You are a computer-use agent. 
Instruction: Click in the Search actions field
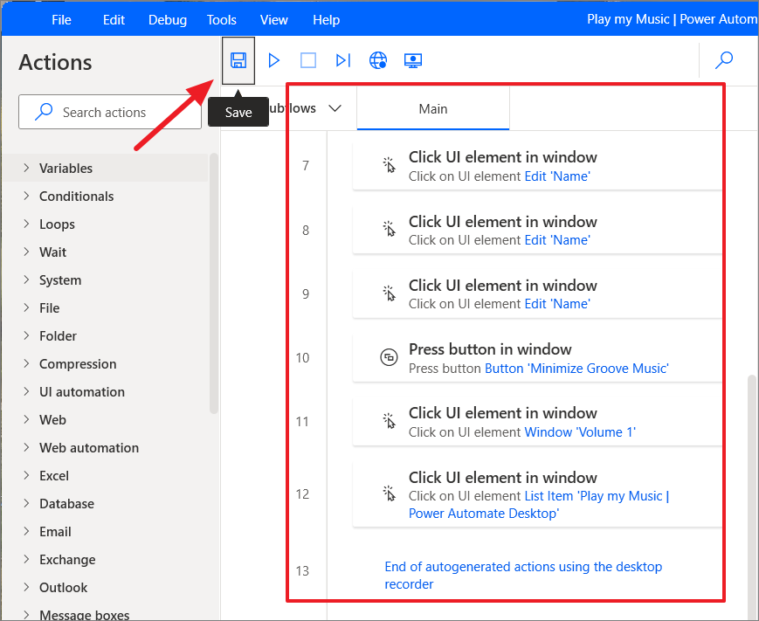(110, 112)
